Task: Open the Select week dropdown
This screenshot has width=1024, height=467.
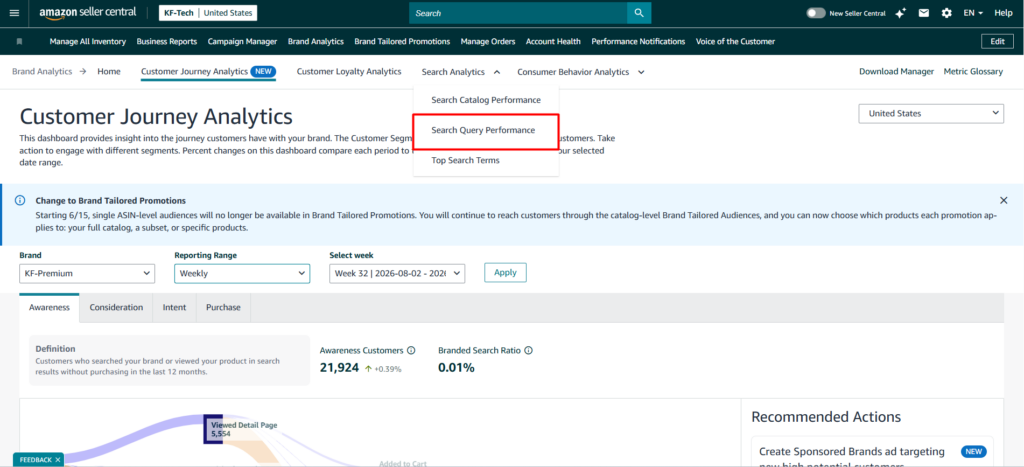Action: 397,274
